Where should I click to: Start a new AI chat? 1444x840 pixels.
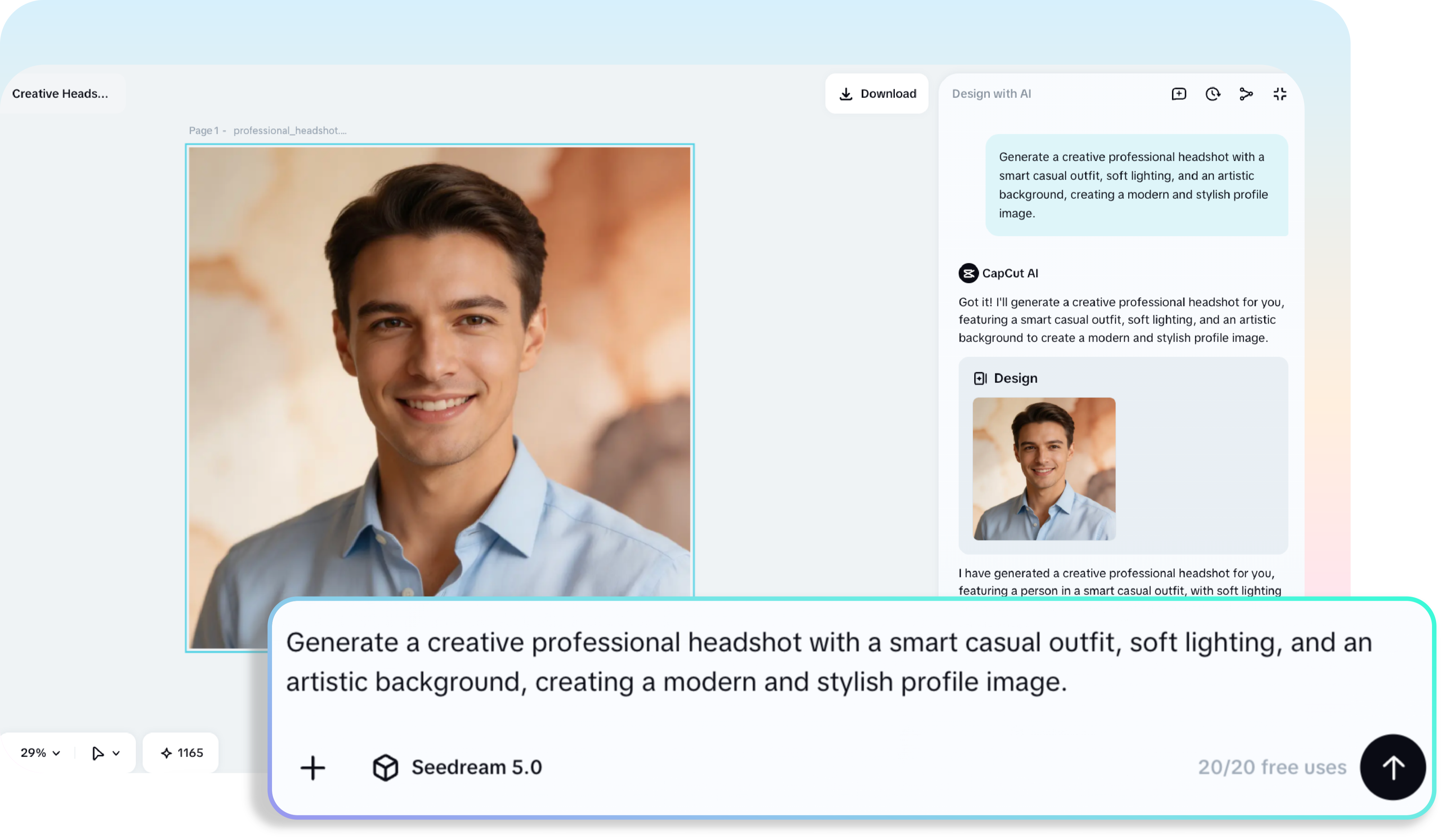coord(1179,93)
